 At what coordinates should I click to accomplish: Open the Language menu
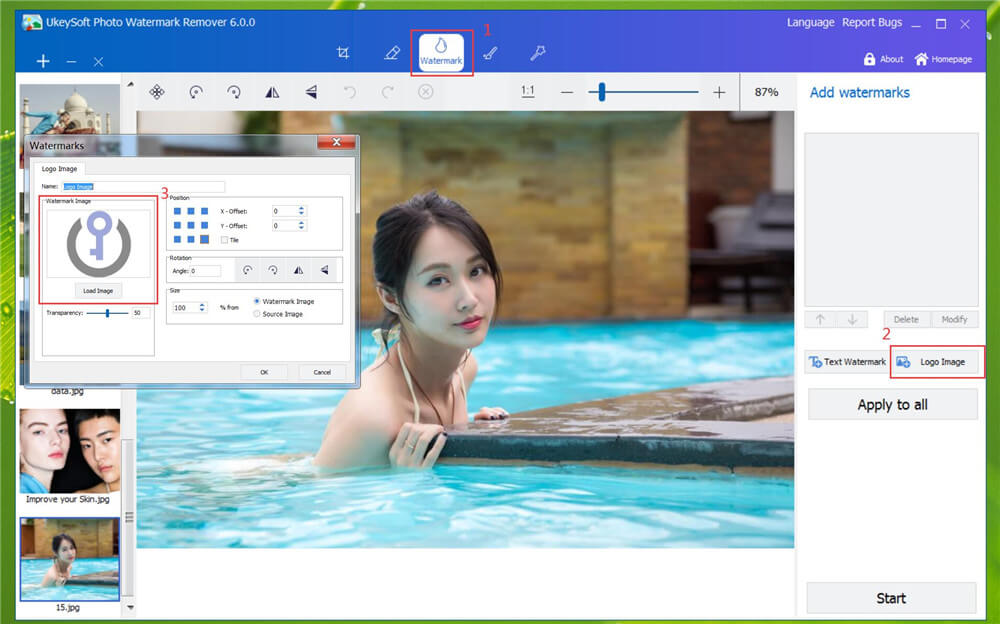click(810, 22)
